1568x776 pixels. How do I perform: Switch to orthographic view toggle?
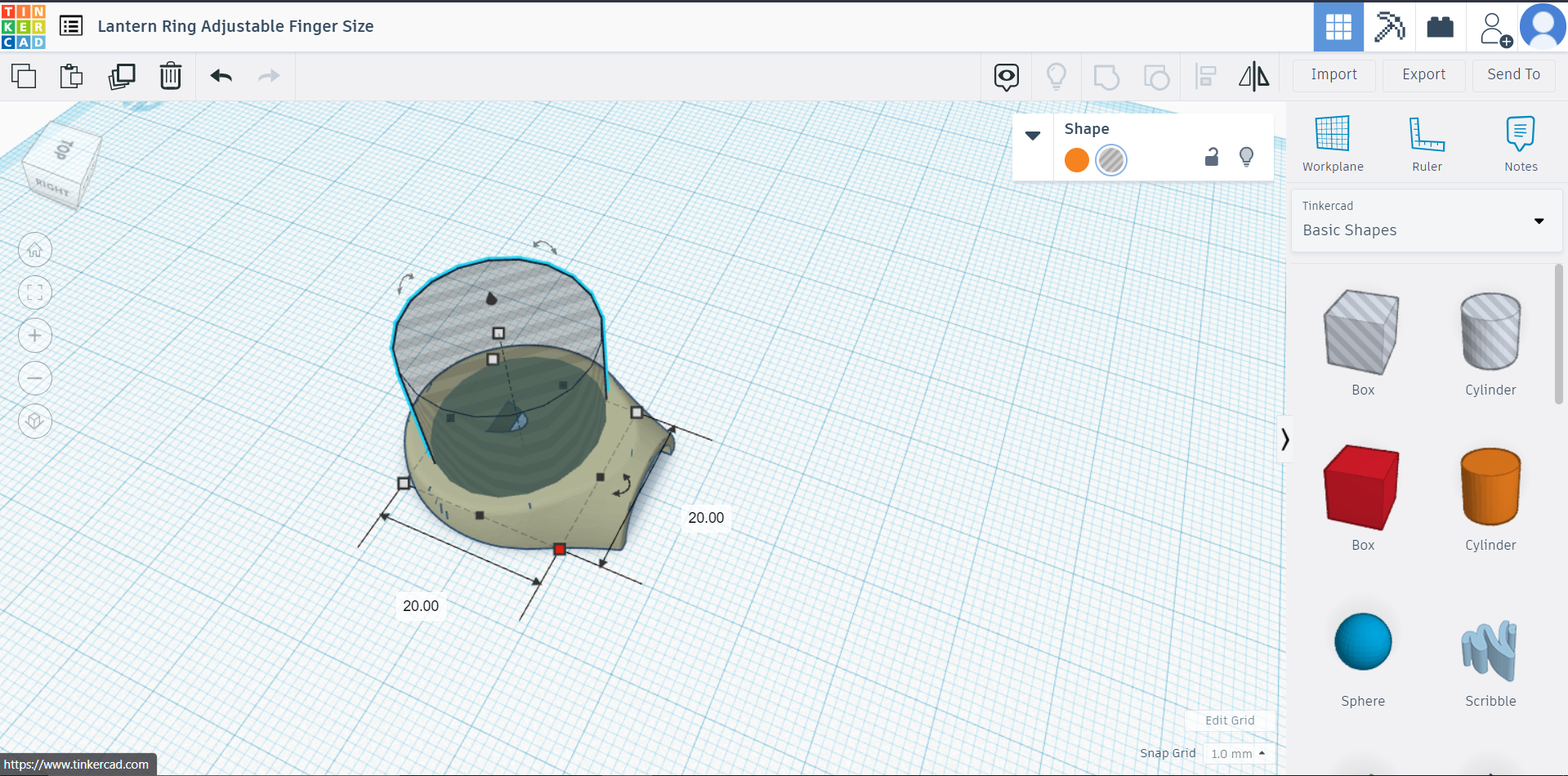coord(35,421)
